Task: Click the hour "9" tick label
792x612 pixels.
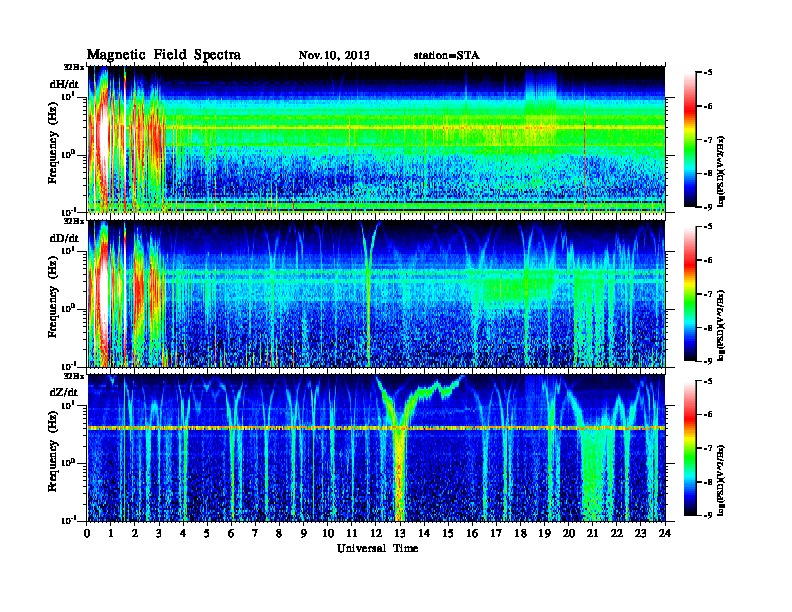Action: click(304, 533)
